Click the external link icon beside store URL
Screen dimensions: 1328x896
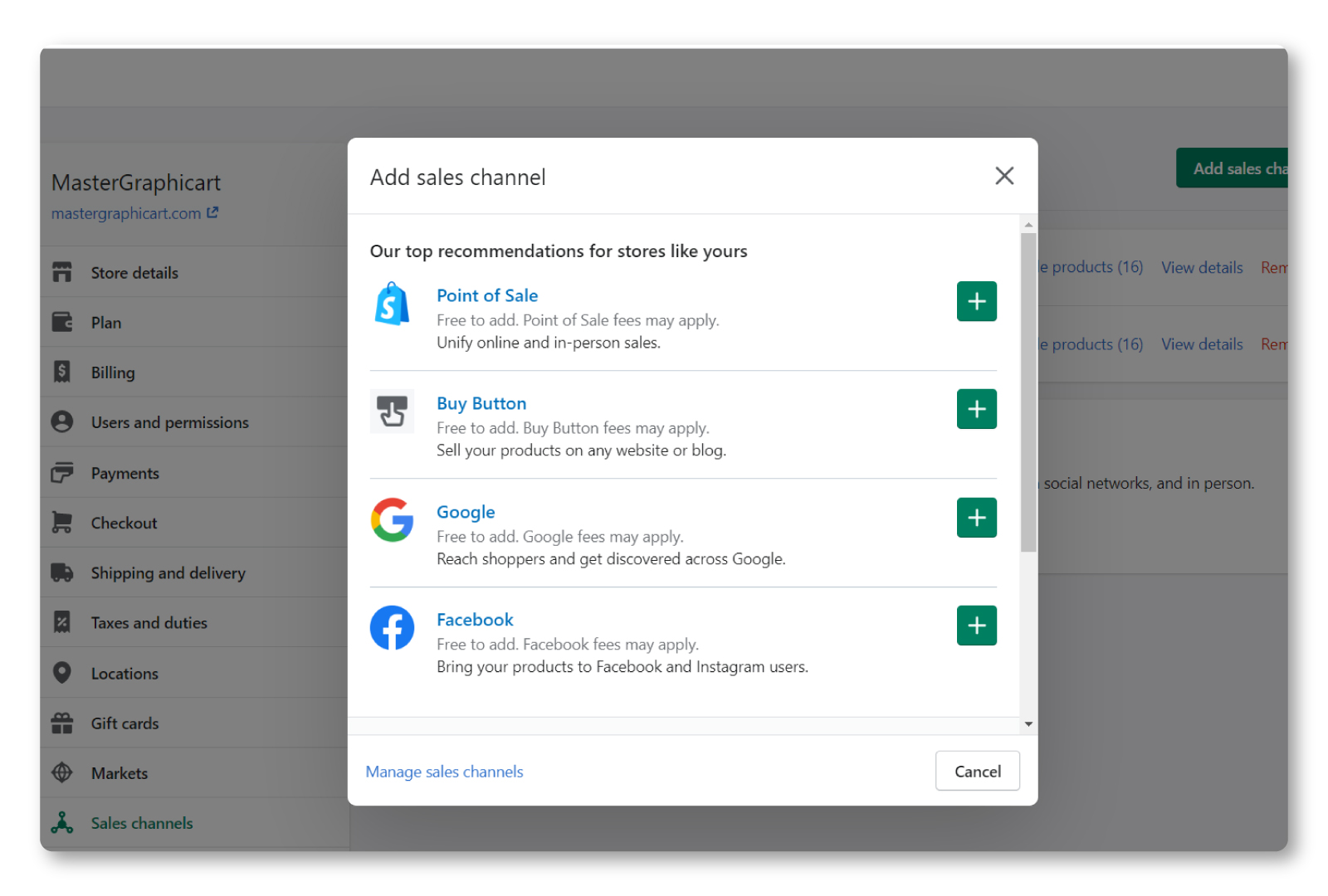[212, 212]
